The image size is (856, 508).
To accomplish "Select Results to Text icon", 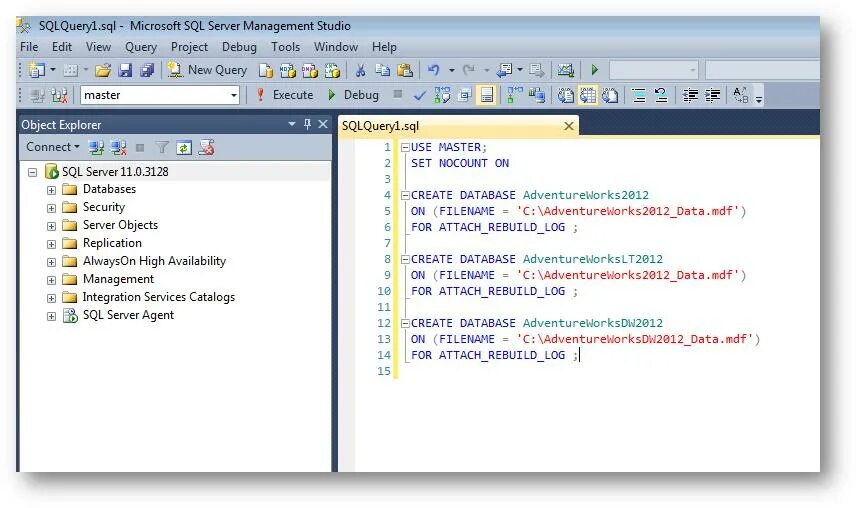I will pyautogui.click(x=565, y=95).
